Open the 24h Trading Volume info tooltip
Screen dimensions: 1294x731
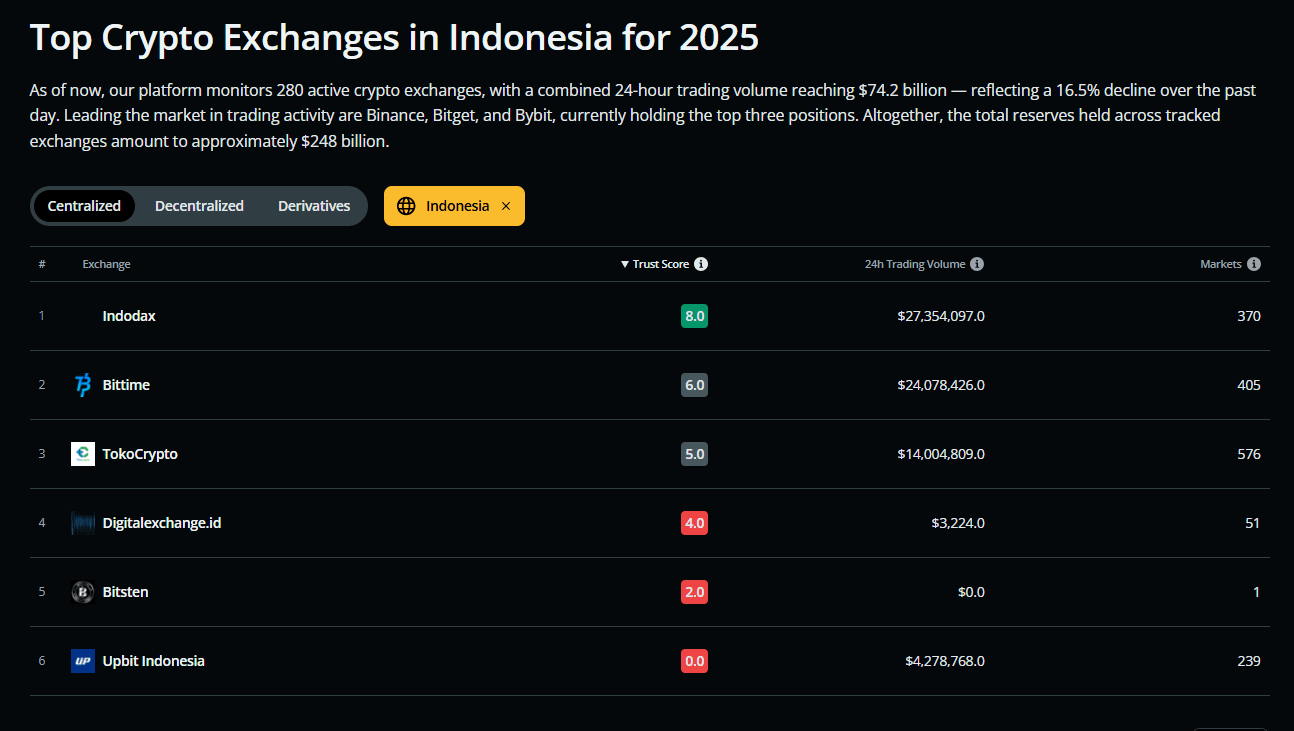(x=978, y=263)
